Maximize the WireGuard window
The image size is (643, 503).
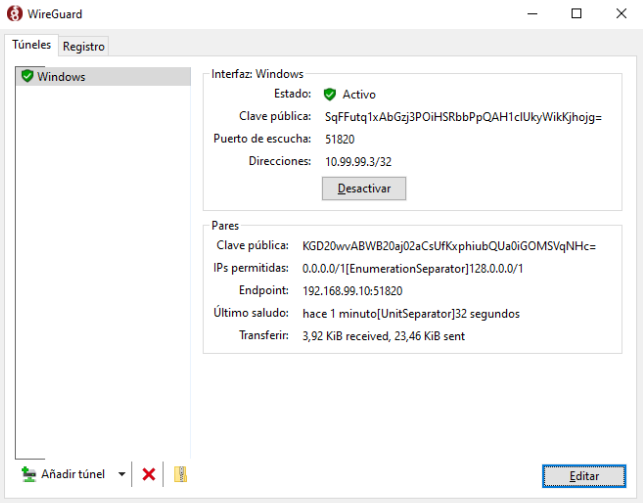coord(576,14)
